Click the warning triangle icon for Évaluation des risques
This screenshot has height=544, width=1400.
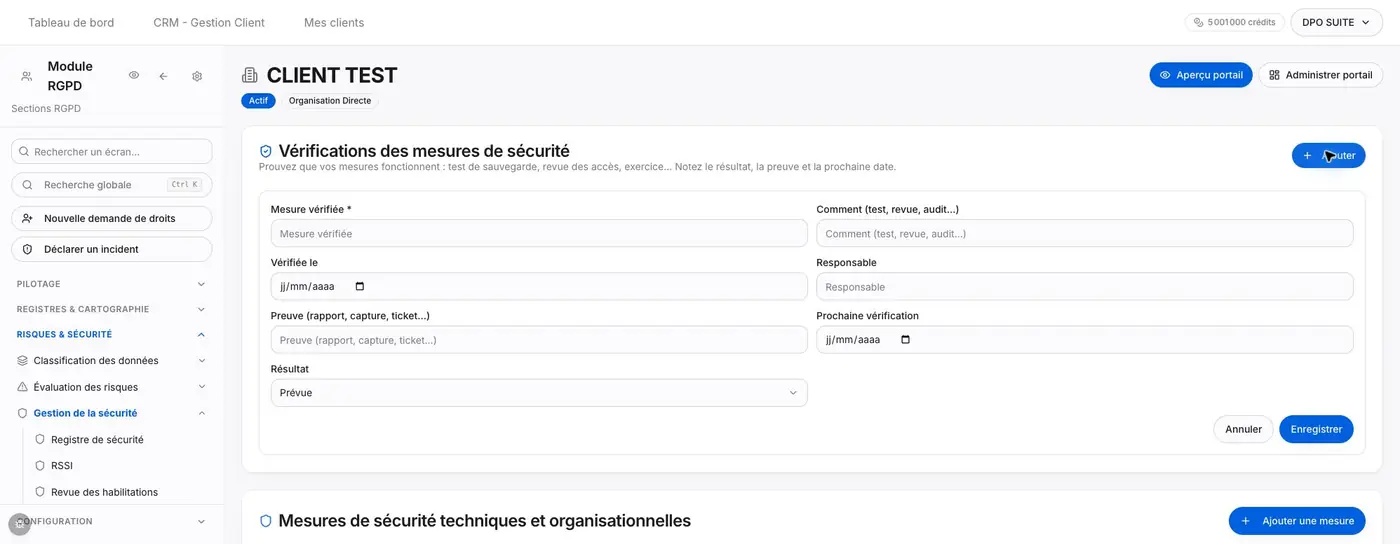click(23, 387)
